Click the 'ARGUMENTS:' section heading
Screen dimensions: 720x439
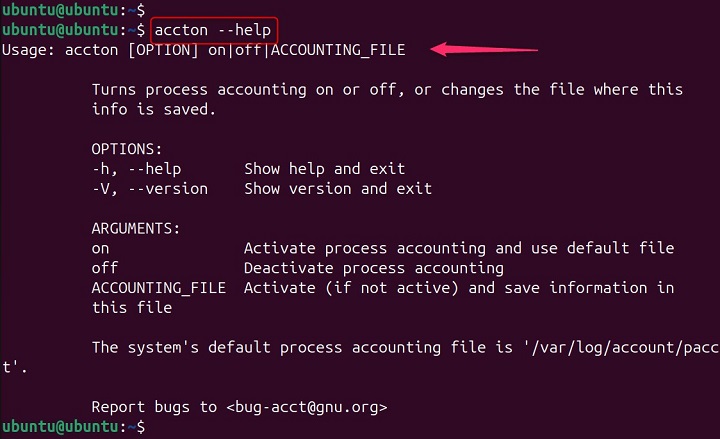(136, 228)
